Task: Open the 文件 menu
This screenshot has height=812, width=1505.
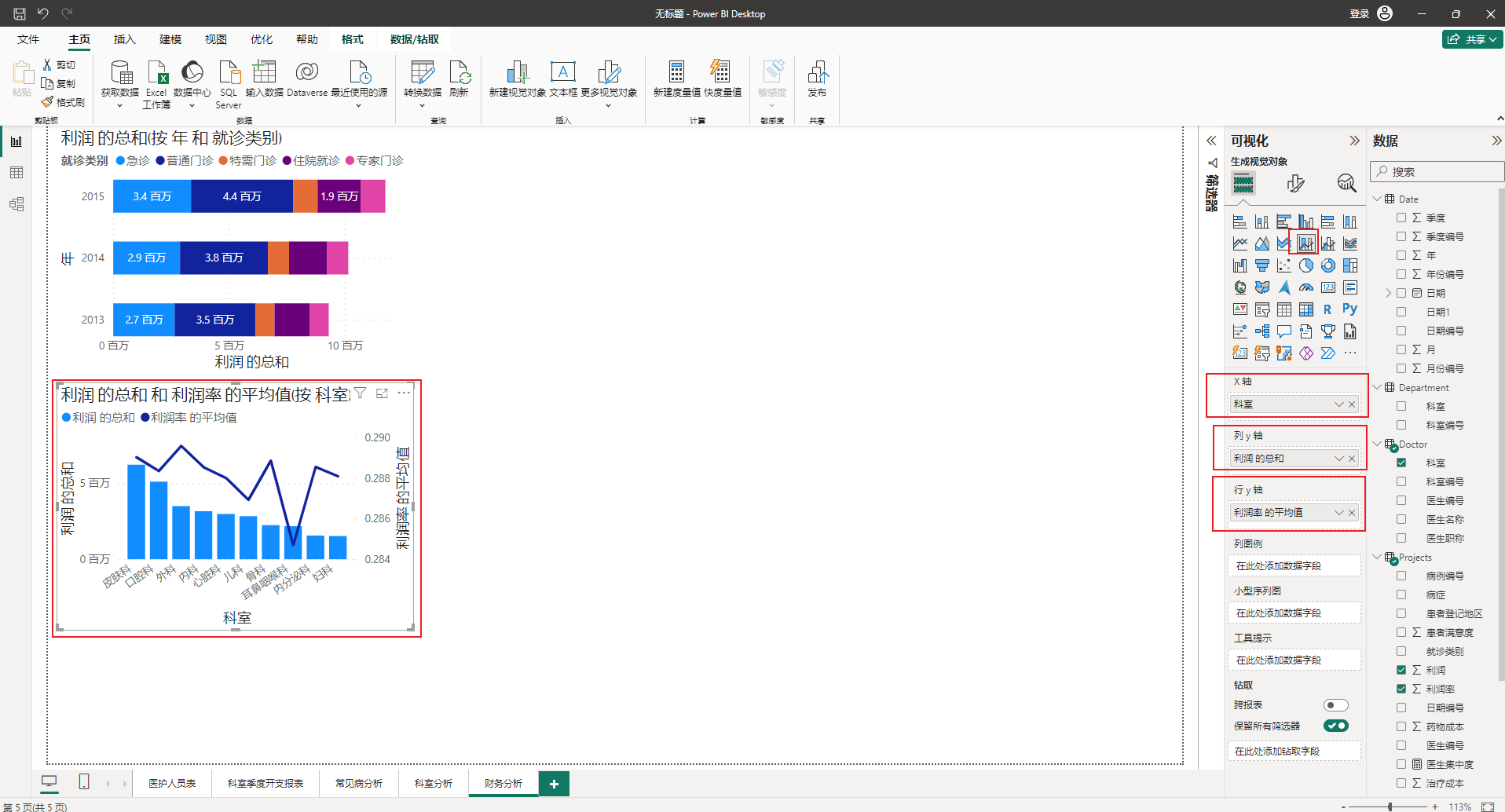Action: [x=28, y=39]
